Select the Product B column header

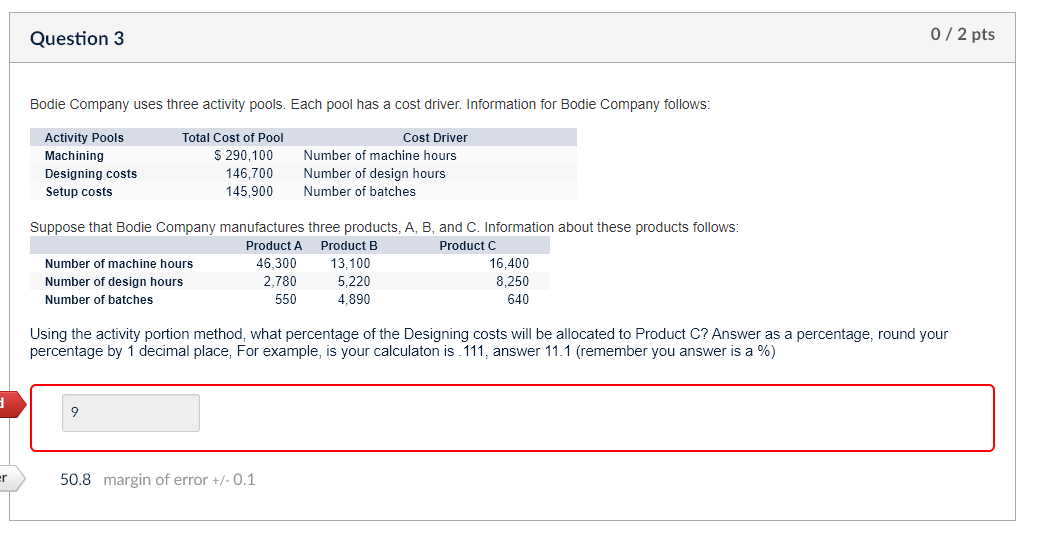coord(349,246)
